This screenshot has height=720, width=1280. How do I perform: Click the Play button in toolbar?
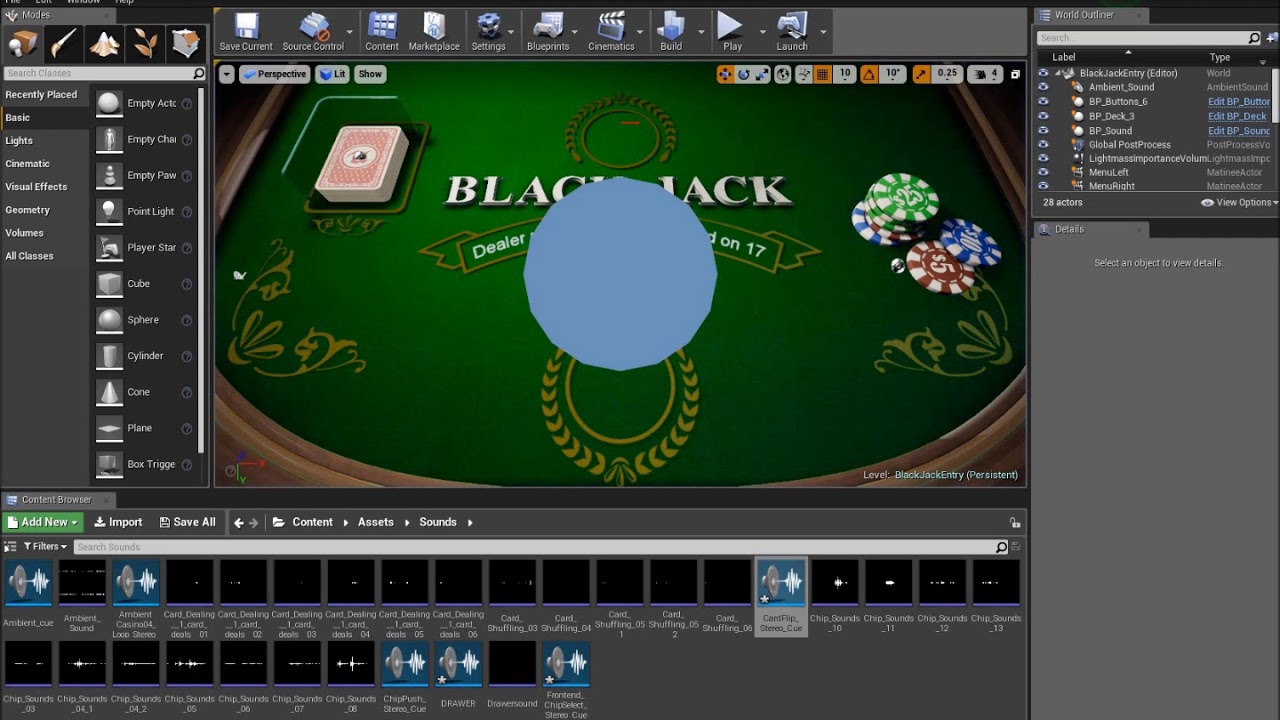click(x=732, y=32)
